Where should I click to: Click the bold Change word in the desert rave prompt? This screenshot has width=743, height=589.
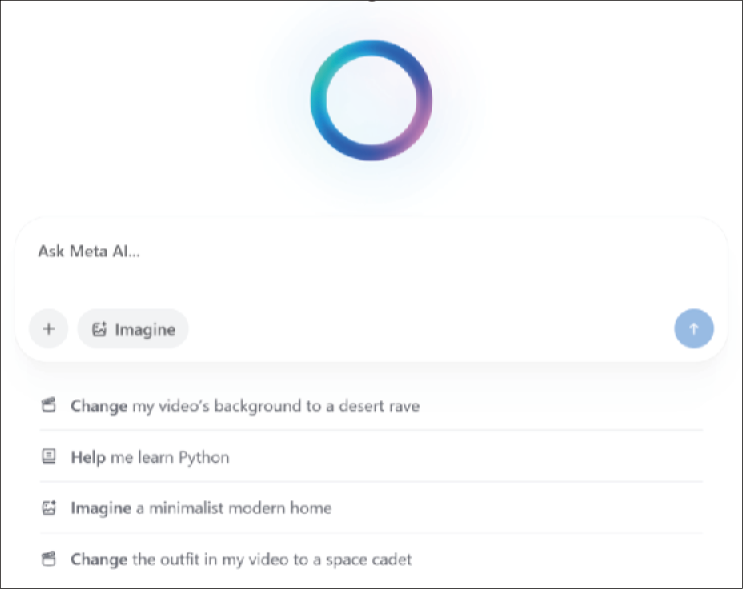[98, 406]
